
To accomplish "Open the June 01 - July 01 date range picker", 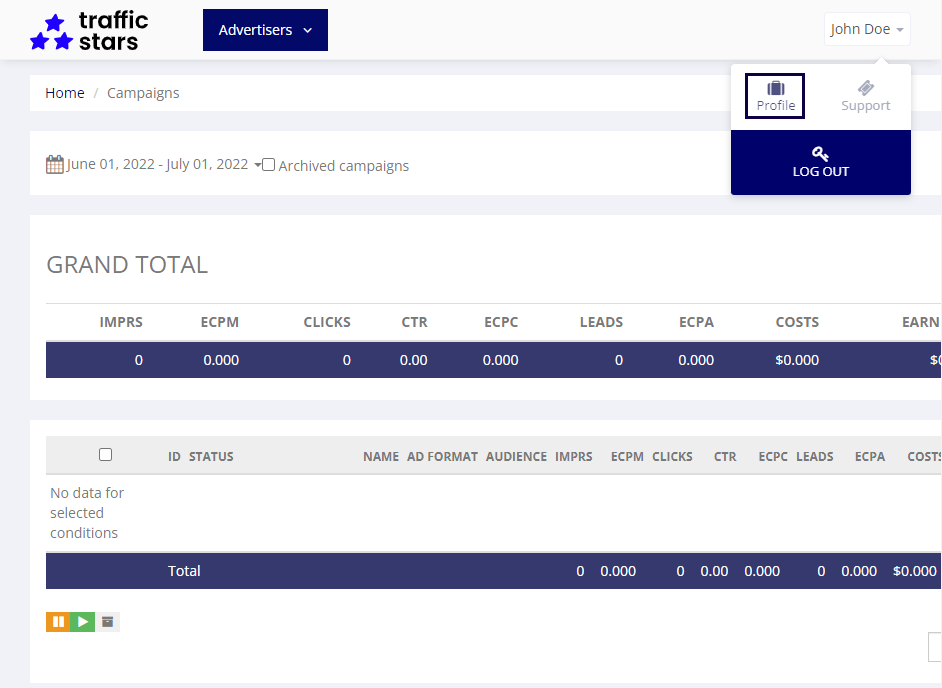I will [x=158, y=165].
